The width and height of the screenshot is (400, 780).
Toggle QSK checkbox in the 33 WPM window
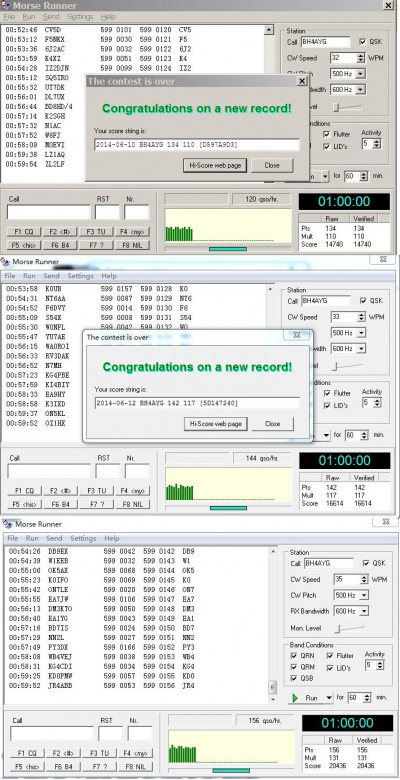pyautogui.click(x=363, y=300)
